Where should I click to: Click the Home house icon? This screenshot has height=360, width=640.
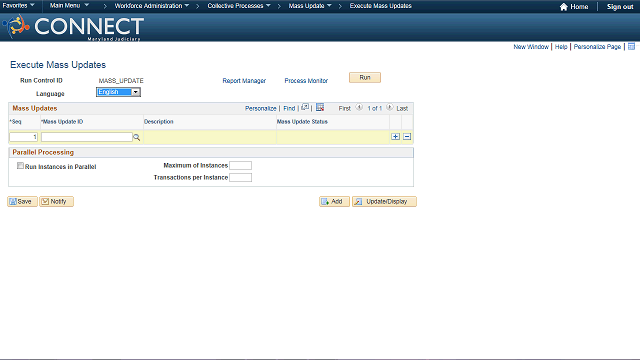coord(564,7)
